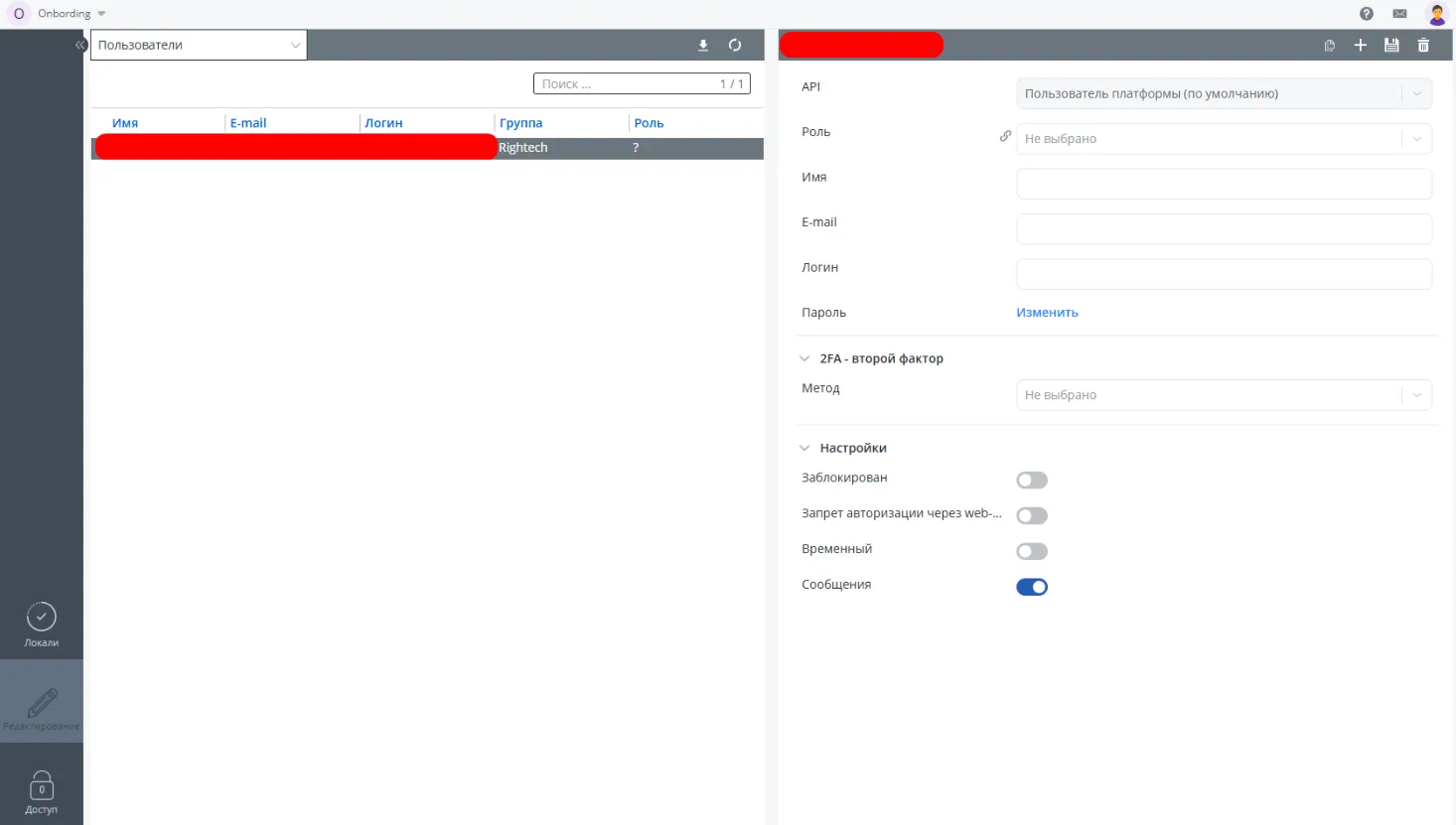Open the Роль dropdown in the form
This screenshot has width=1456, height=825.
(x=1223, y=139)
